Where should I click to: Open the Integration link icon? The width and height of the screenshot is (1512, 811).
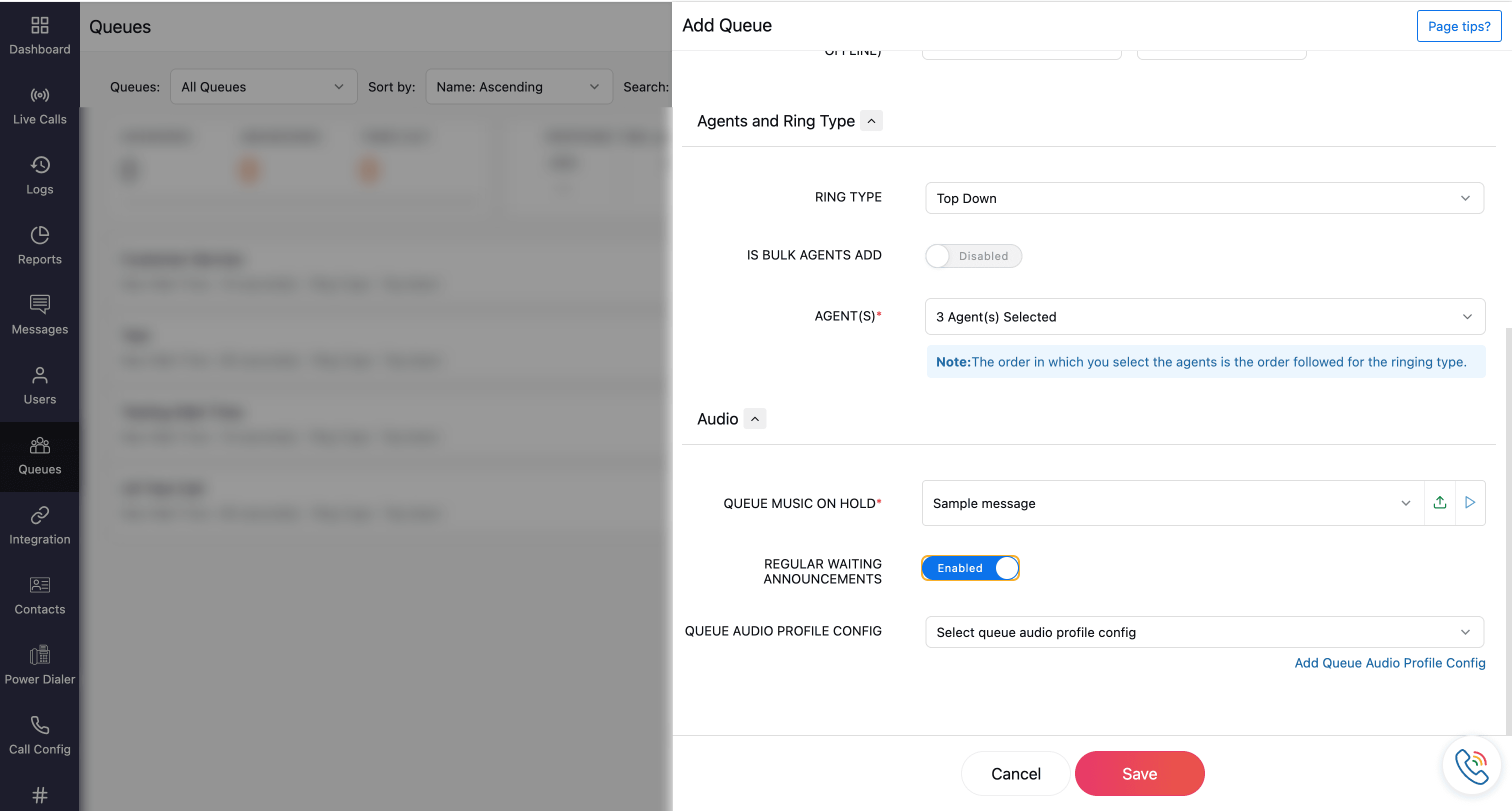[x=39, y=515]
